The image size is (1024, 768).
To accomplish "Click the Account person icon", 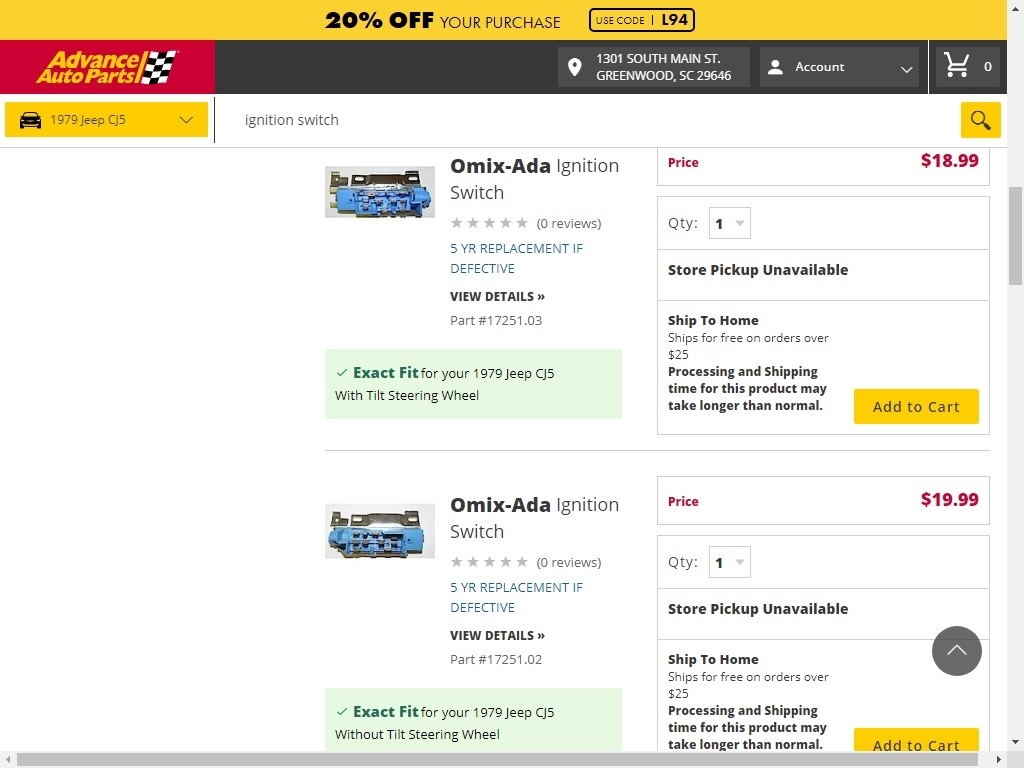I will (x=775, y=67).
